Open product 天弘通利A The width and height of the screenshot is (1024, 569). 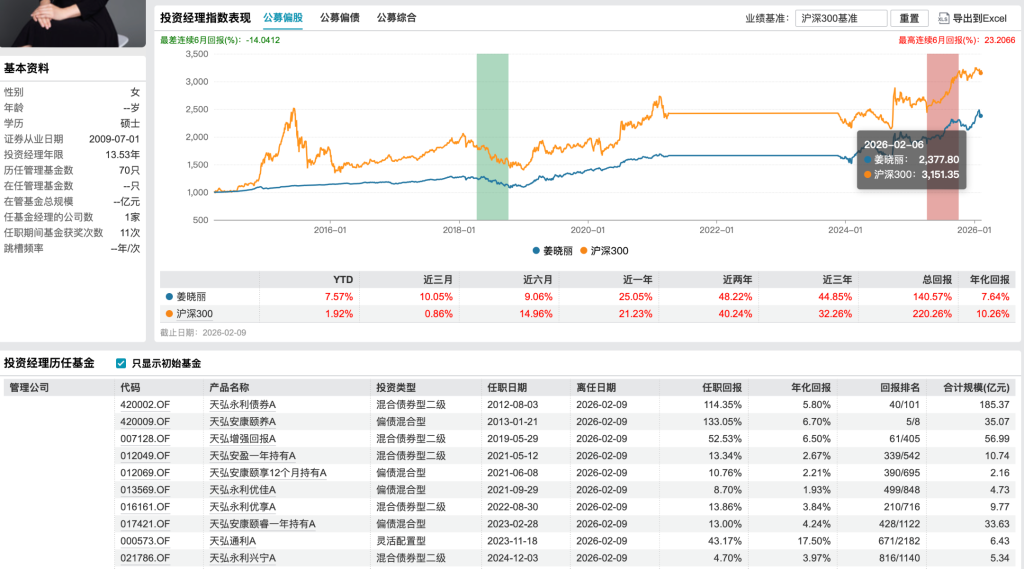click(x=232, y=541)
